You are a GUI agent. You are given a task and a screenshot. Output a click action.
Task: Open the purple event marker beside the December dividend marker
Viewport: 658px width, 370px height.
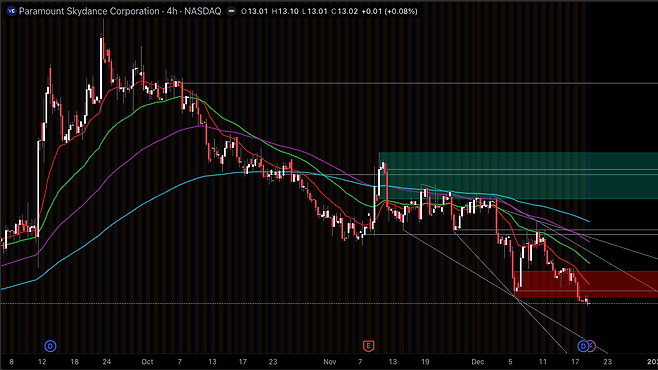[x=592, y=346]
